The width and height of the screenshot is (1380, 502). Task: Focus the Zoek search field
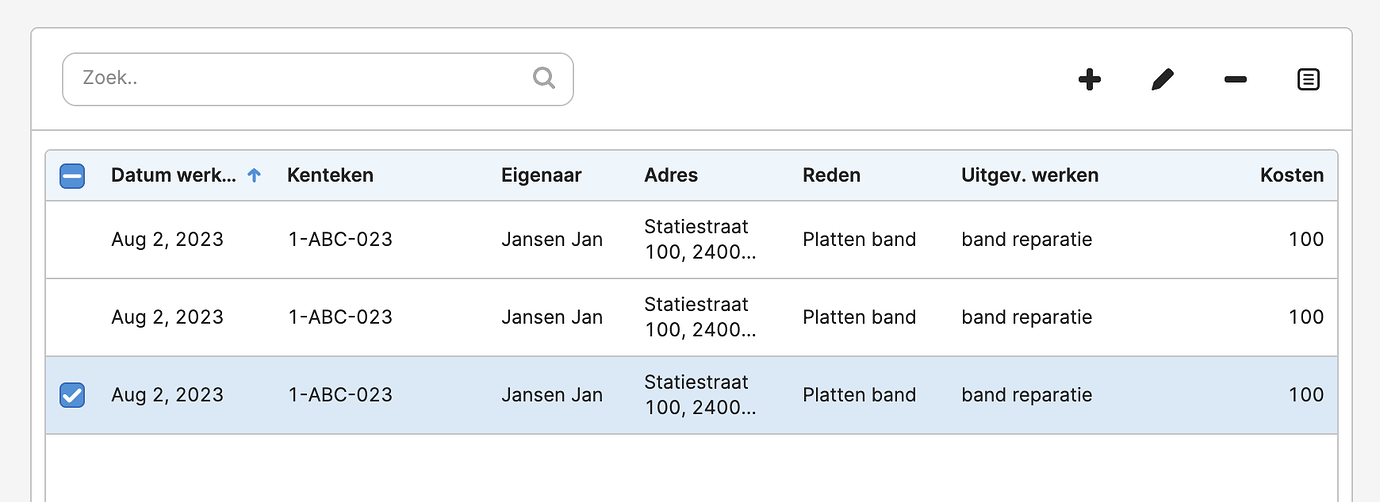(x=318, y=79)
